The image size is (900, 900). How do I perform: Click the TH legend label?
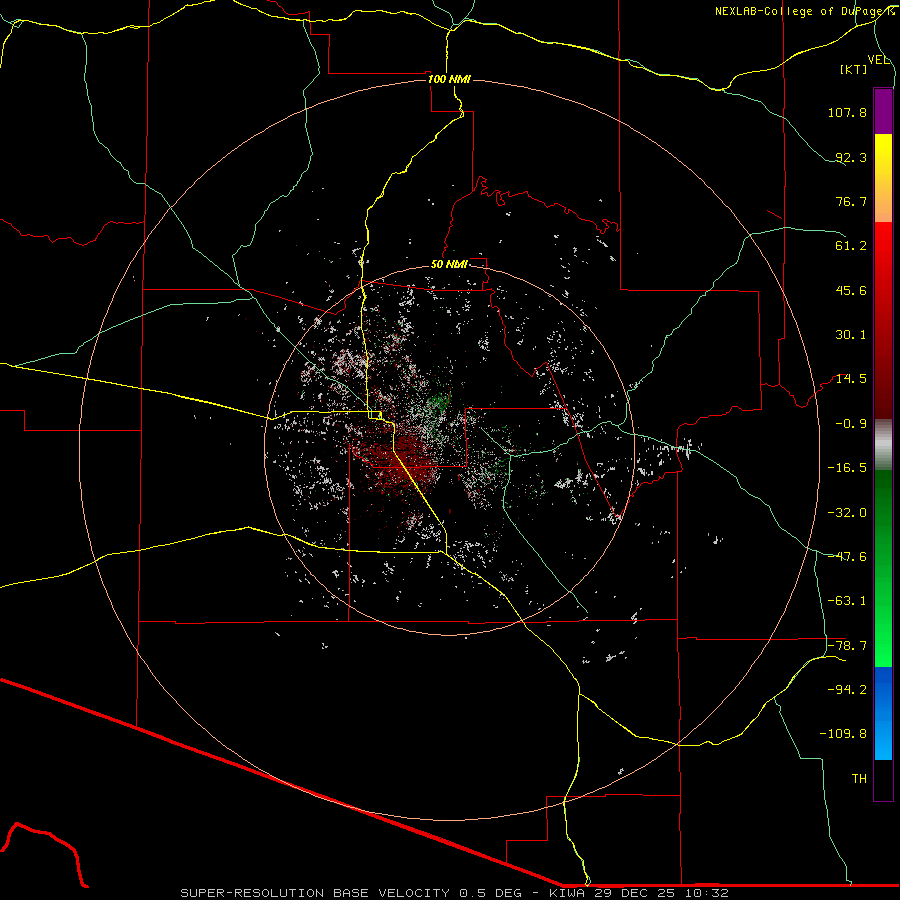pos(859,779)
